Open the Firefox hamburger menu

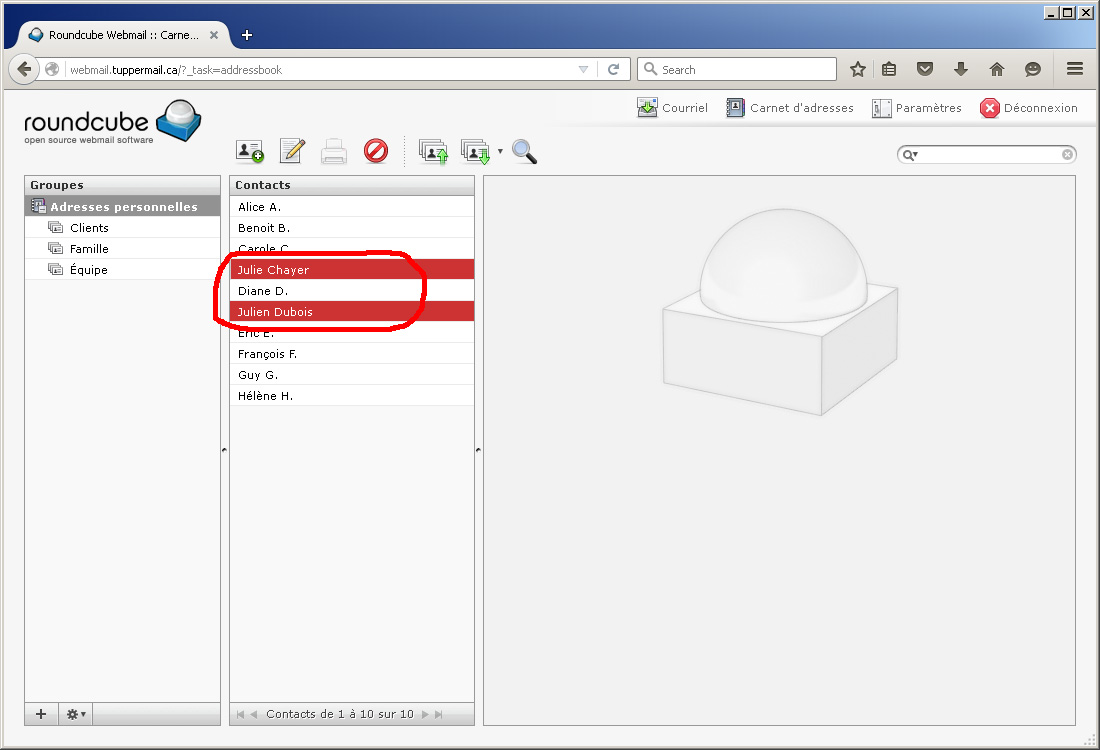(1075, 69)
